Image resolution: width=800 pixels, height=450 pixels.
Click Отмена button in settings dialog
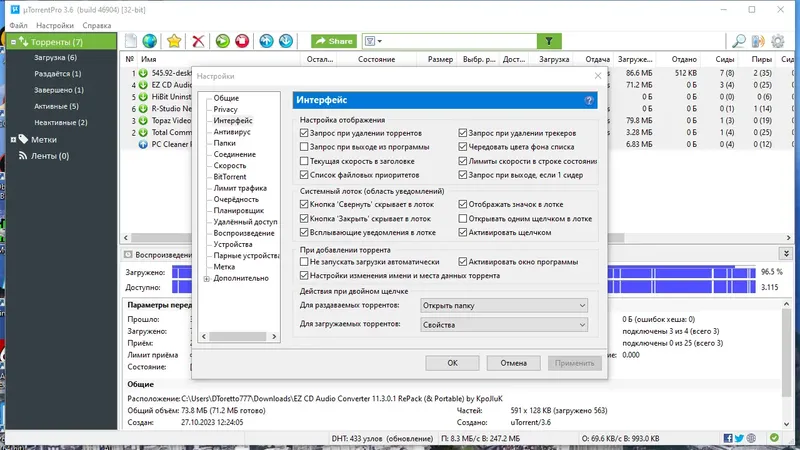point(513,363)
